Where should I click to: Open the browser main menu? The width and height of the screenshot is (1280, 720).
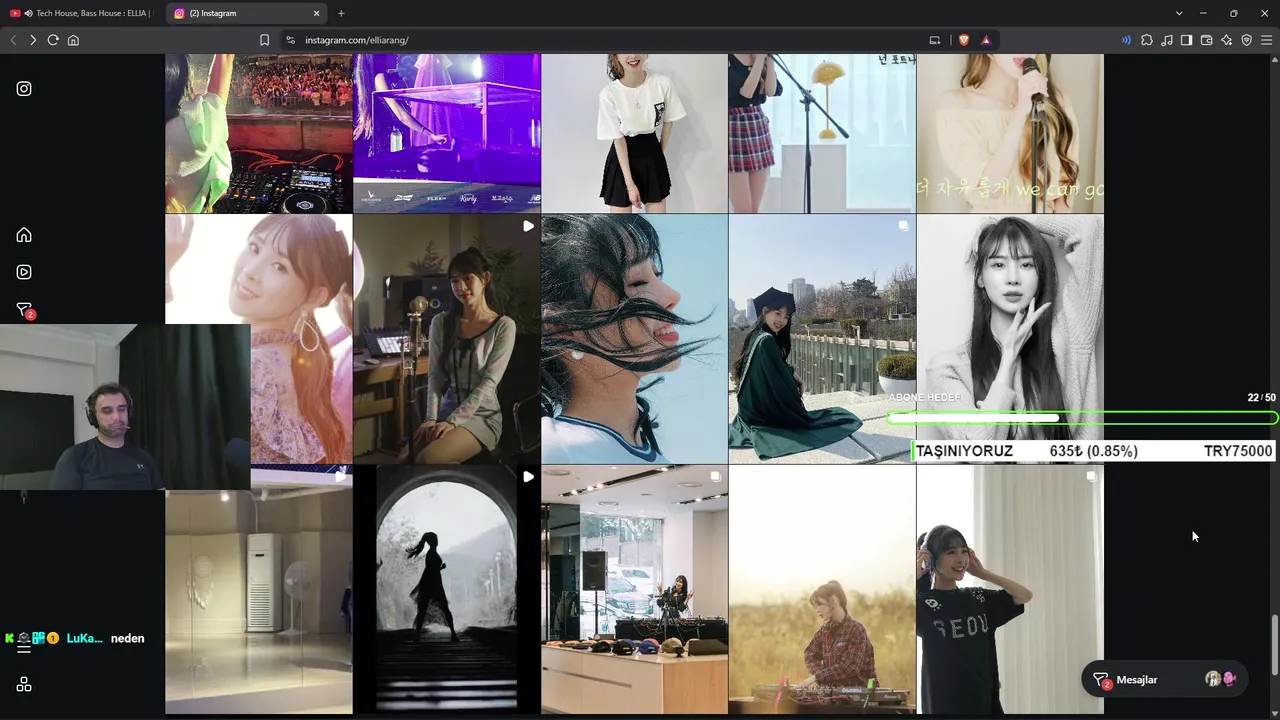coord(1267,40)
